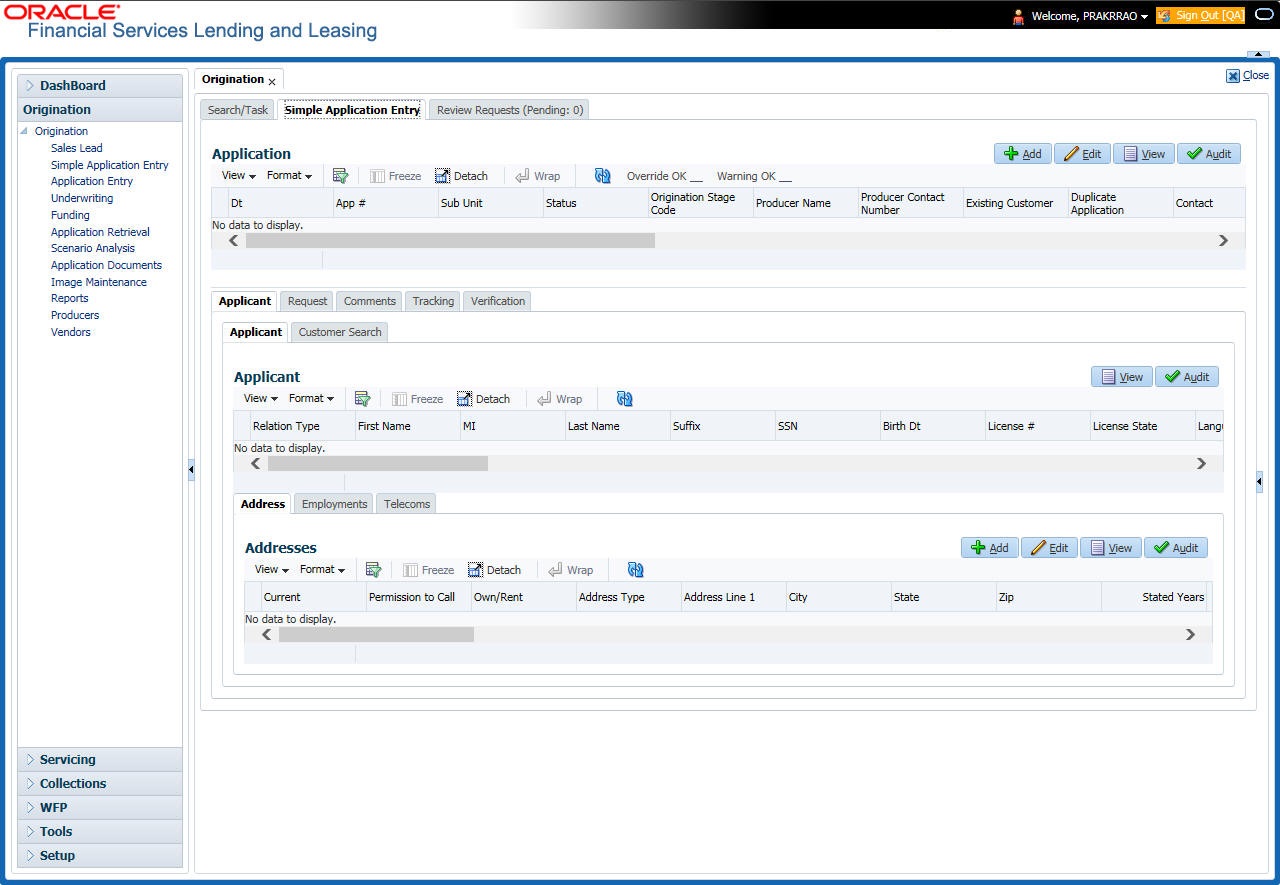Open Sales Lead in the navigation tree
Screen dimensions: 1280x885
tap(77, 148)
